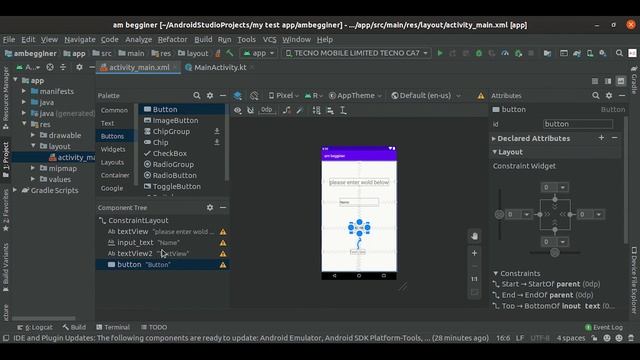Open Logcat tool window
Screen dimensions: 640x360
coord(35,327)
